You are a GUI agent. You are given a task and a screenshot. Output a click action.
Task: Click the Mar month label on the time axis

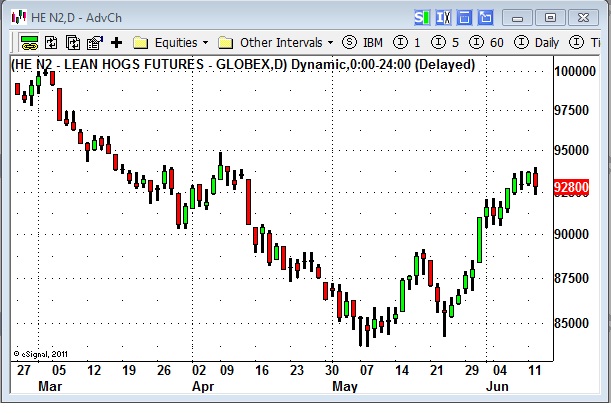50,386
